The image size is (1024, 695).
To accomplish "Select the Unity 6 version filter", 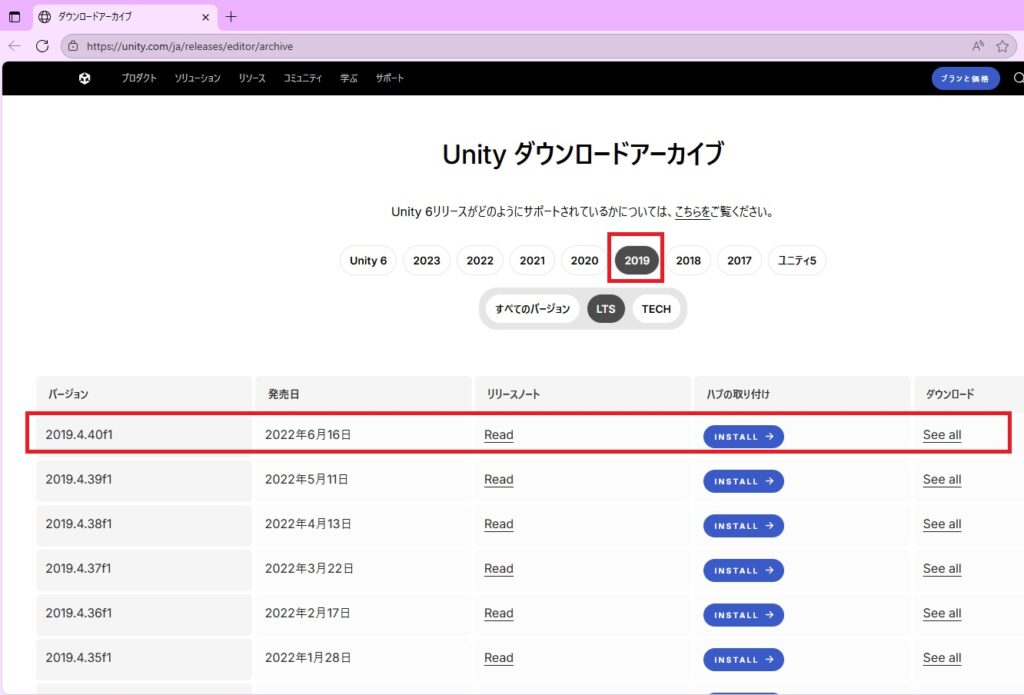I will tap(368, 260).
